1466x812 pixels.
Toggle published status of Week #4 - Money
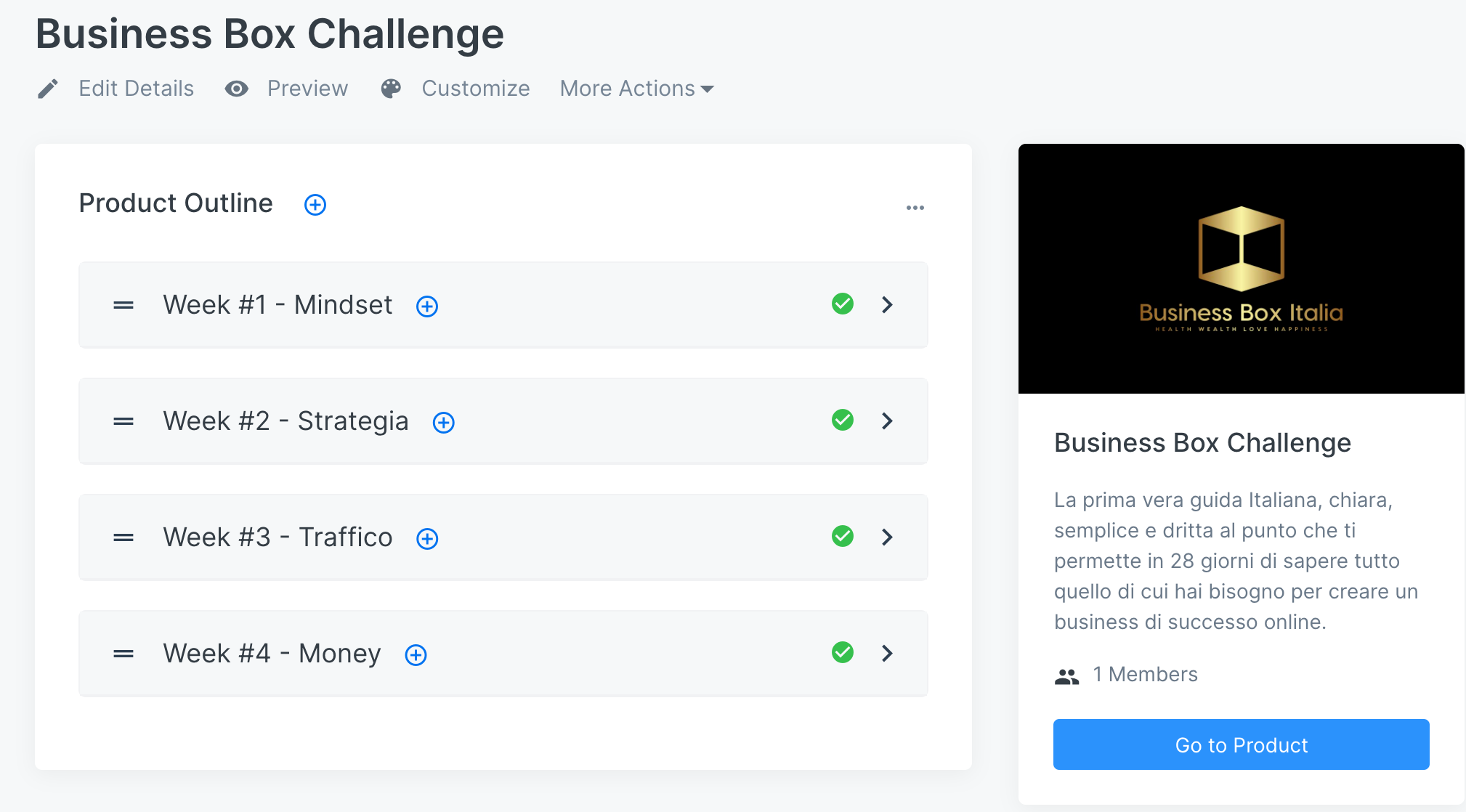click(x=843, y=652)
